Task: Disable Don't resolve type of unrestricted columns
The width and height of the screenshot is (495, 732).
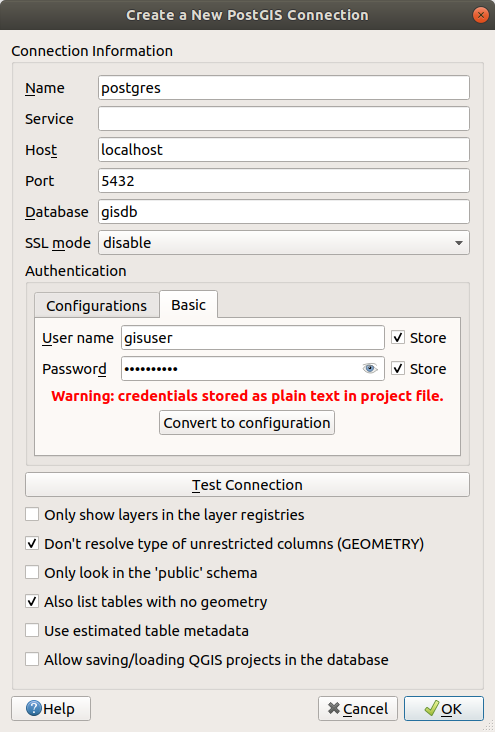Action: (x=32, y=543)
